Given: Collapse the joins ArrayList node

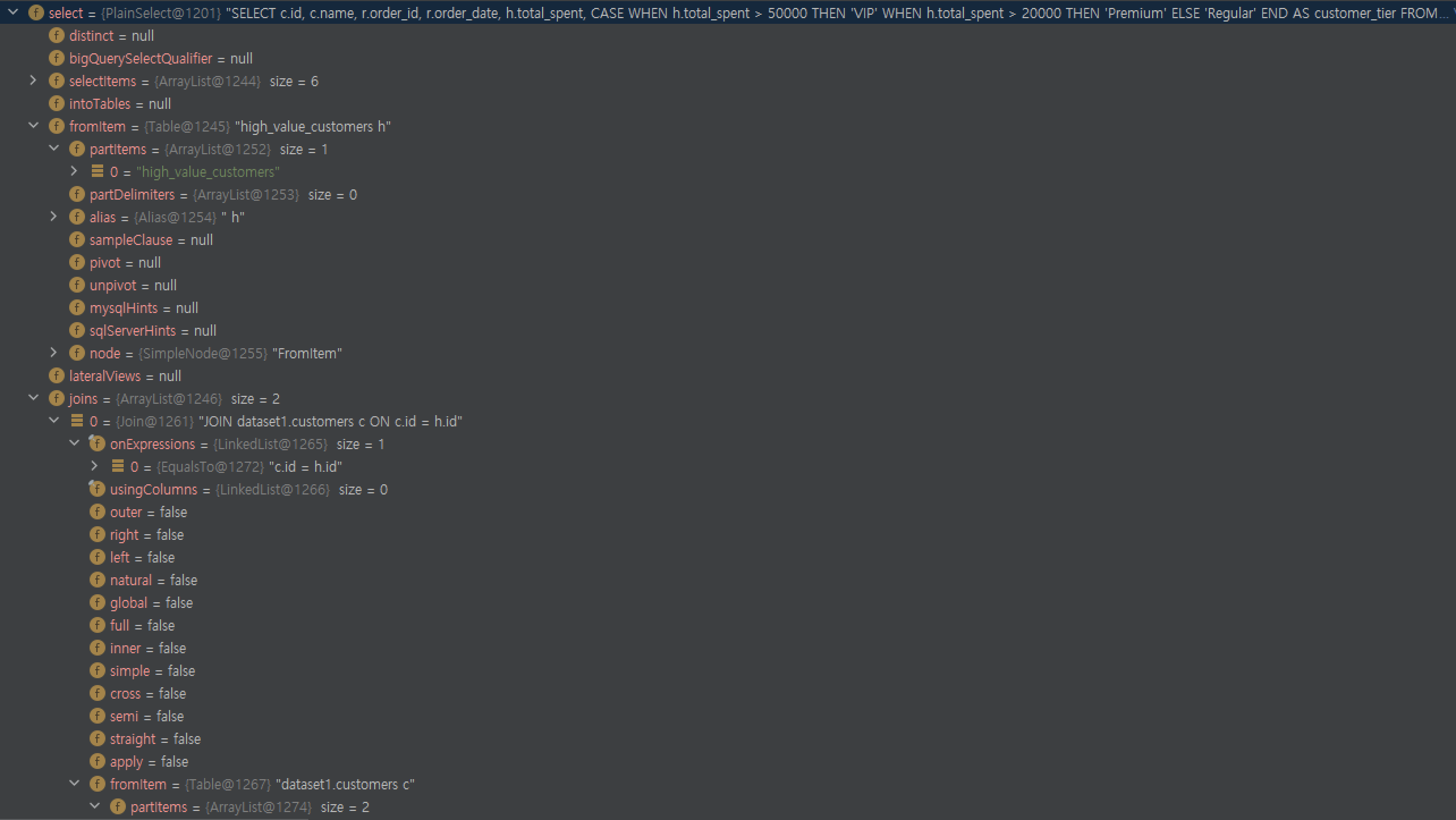Looking at the screenshot, I should [x=33, y=398].
